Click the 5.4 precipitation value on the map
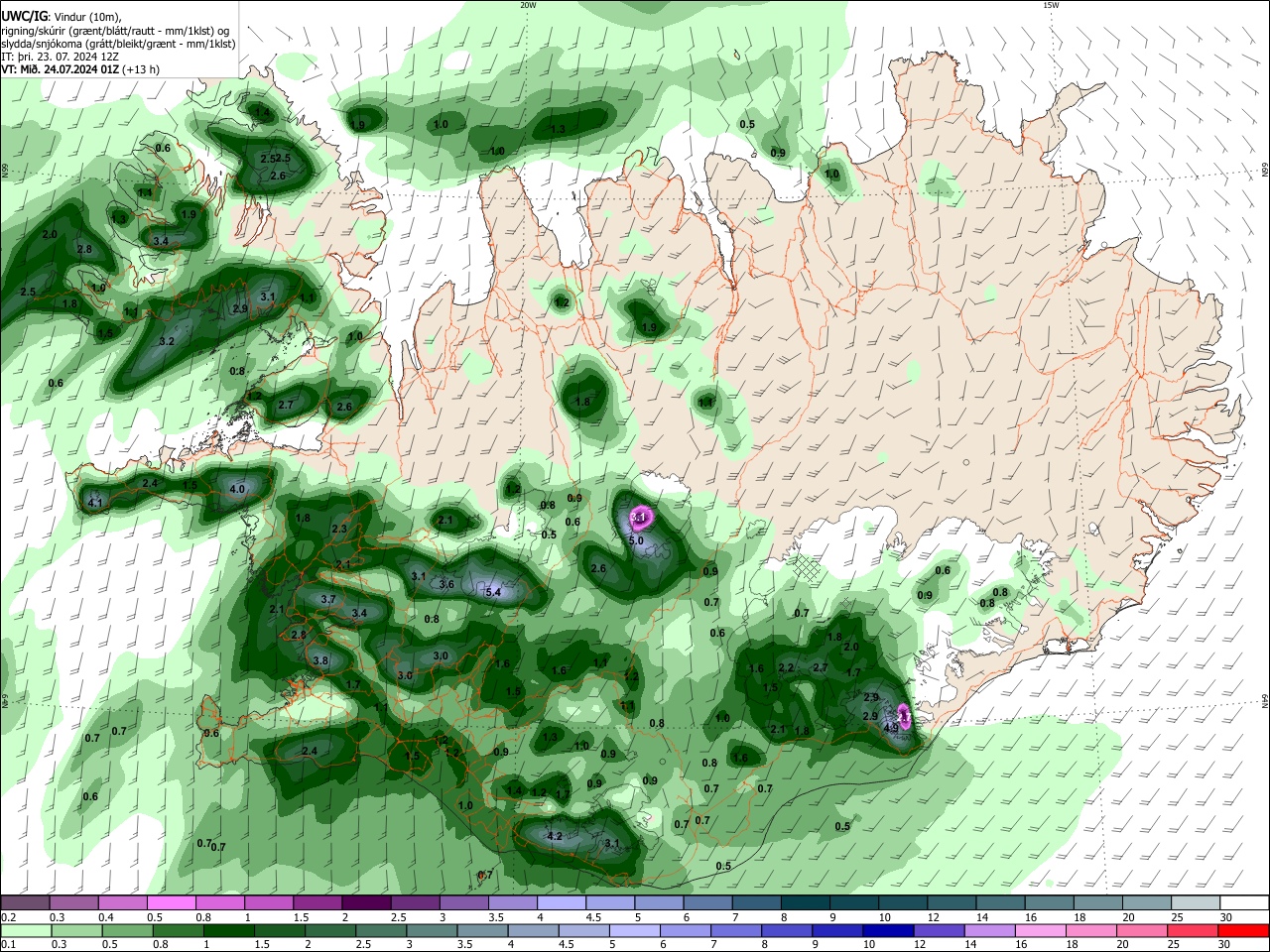Screen dimensions: 1270x952 point(493,592)
